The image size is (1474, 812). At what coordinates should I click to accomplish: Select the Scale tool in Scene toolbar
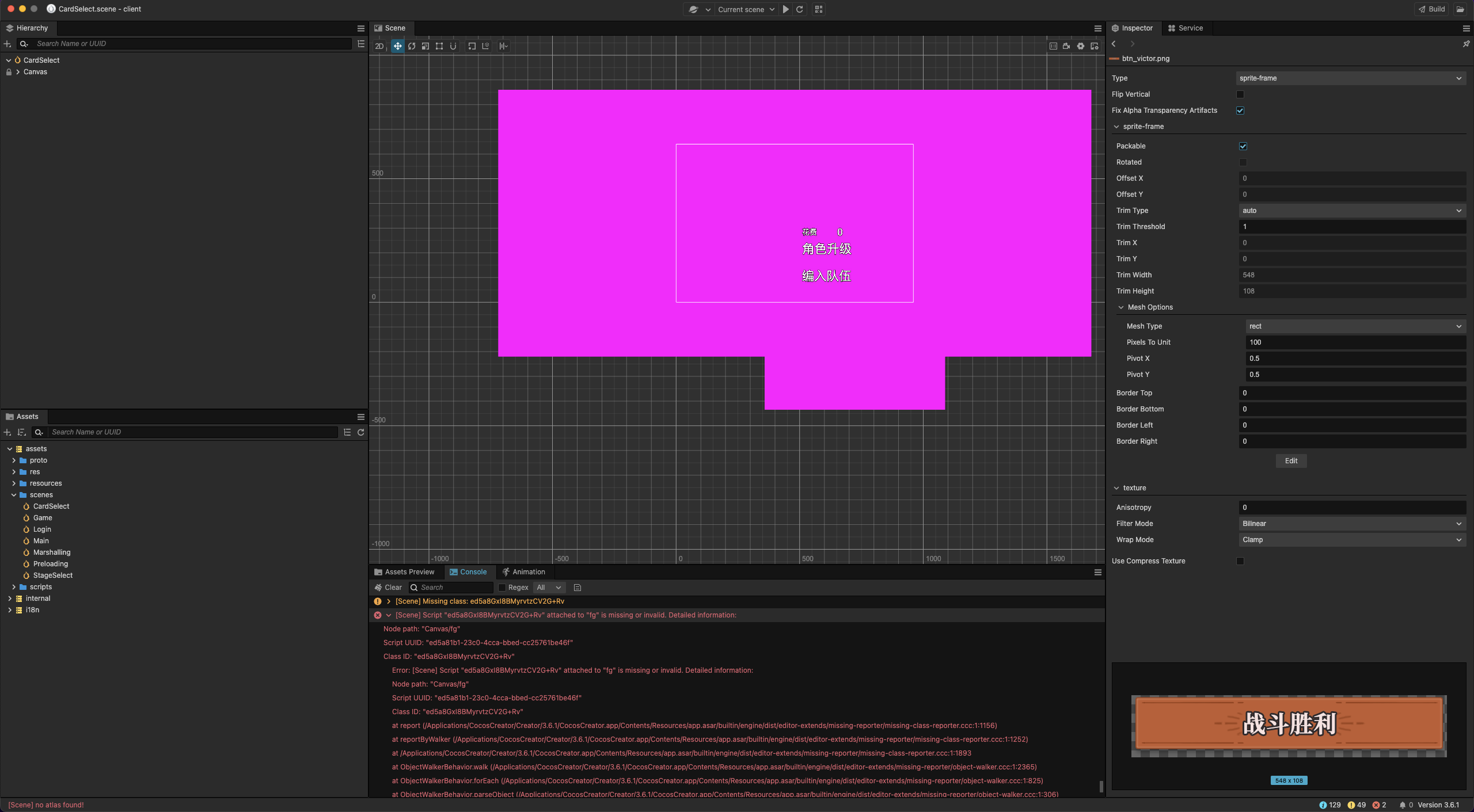(x=426, y=46)
